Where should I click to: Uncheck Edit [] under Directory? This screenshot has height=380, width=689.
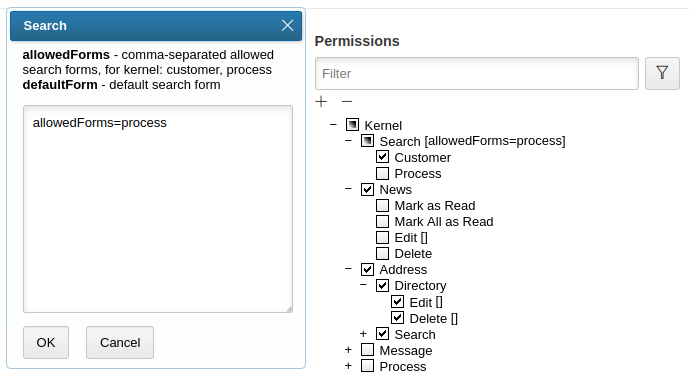(397, 302)
